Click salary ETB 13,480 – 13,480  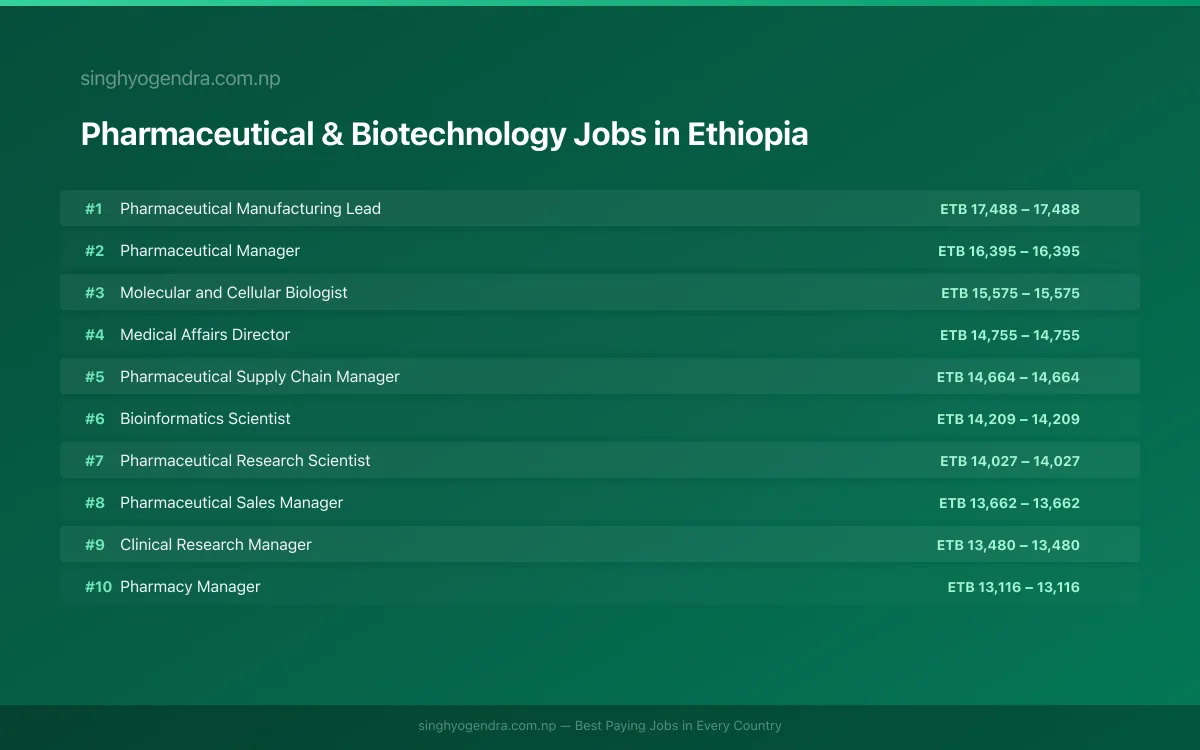[1008, 545]
